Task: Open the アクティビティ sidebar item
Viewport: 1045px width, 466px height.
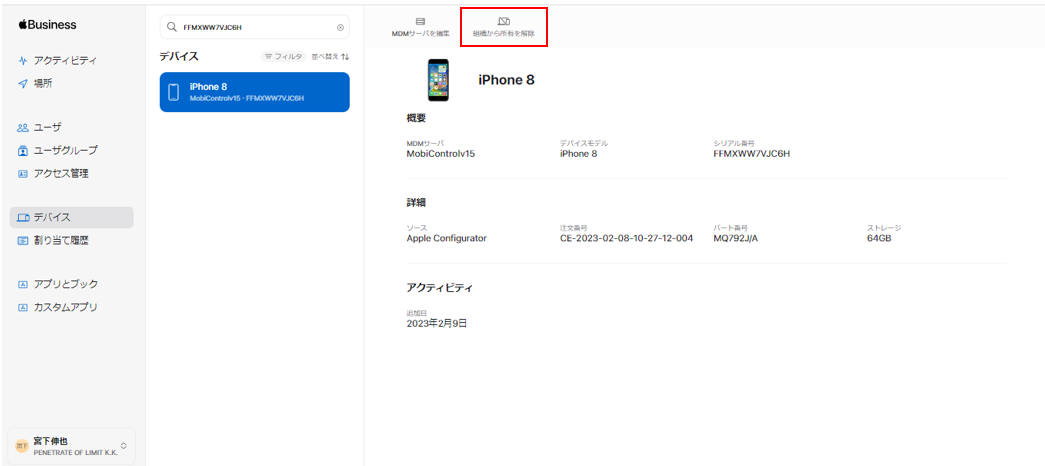Action: [x=57, y=61]
